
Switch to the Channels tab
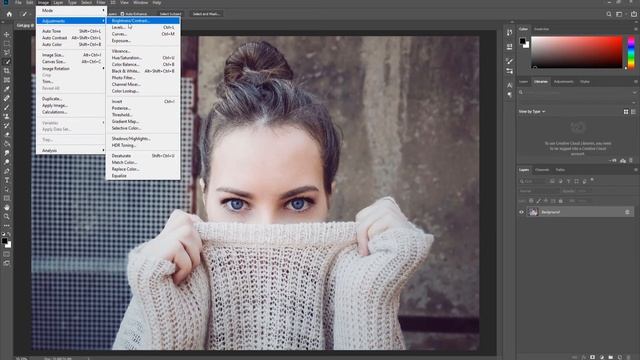click(x=542, y=170)
